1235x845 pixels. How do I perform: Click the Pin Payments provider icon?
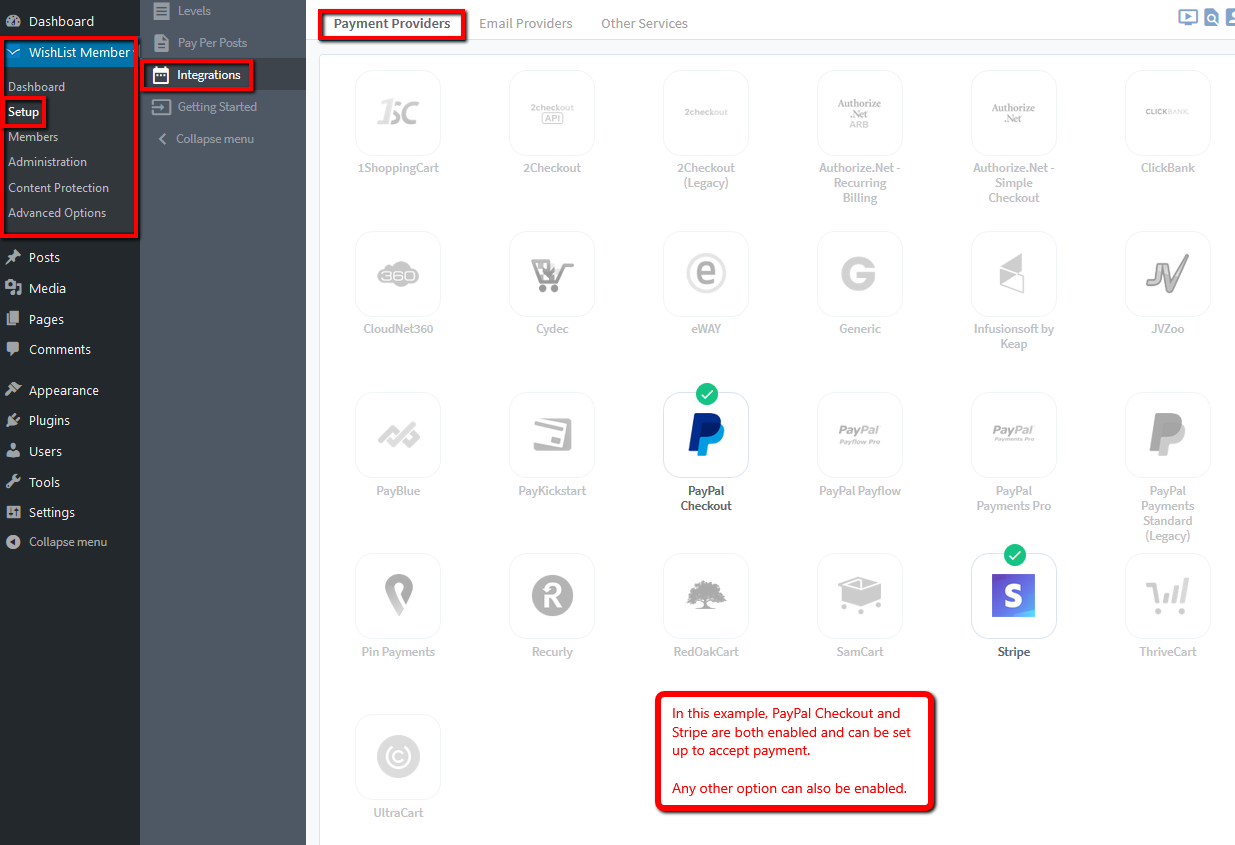click(398, 596)
